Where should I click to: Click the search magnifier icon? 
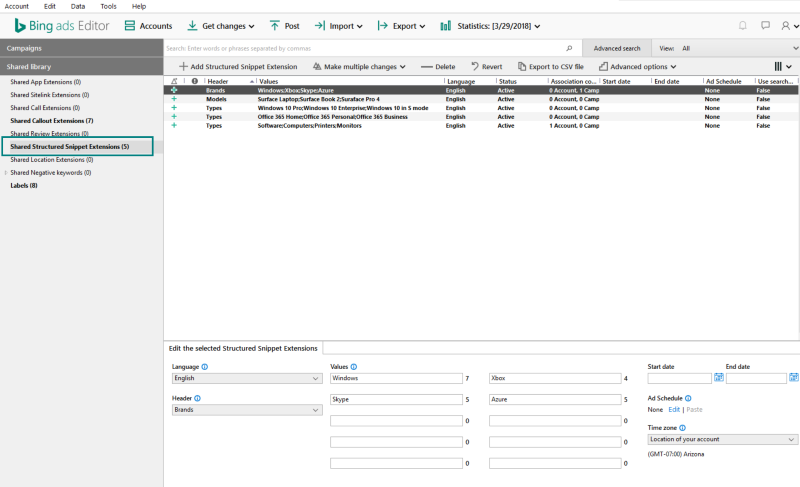pos(570,47)
